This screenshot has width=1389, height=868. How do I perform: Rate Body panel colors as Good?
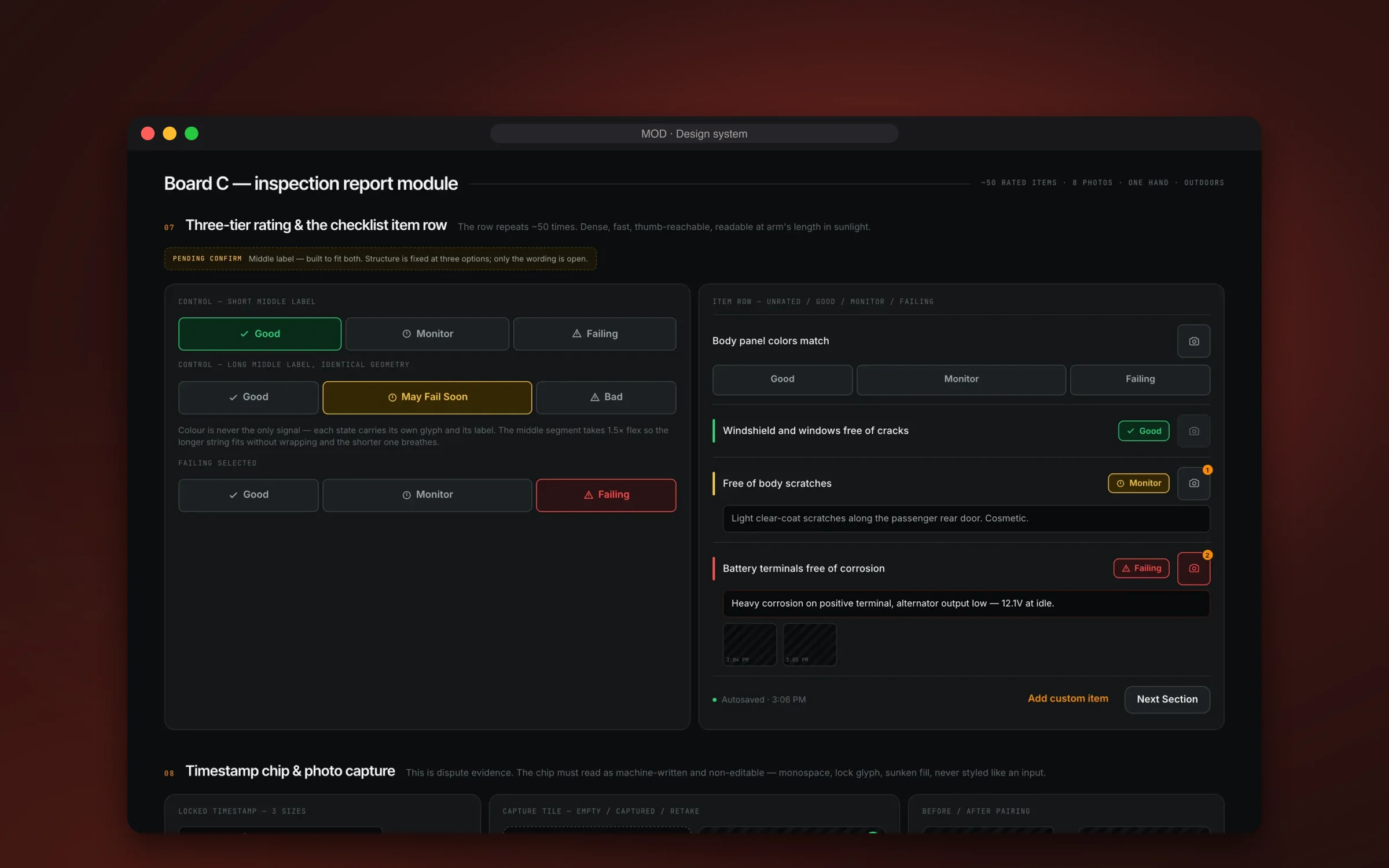click(x=782, y=380)
